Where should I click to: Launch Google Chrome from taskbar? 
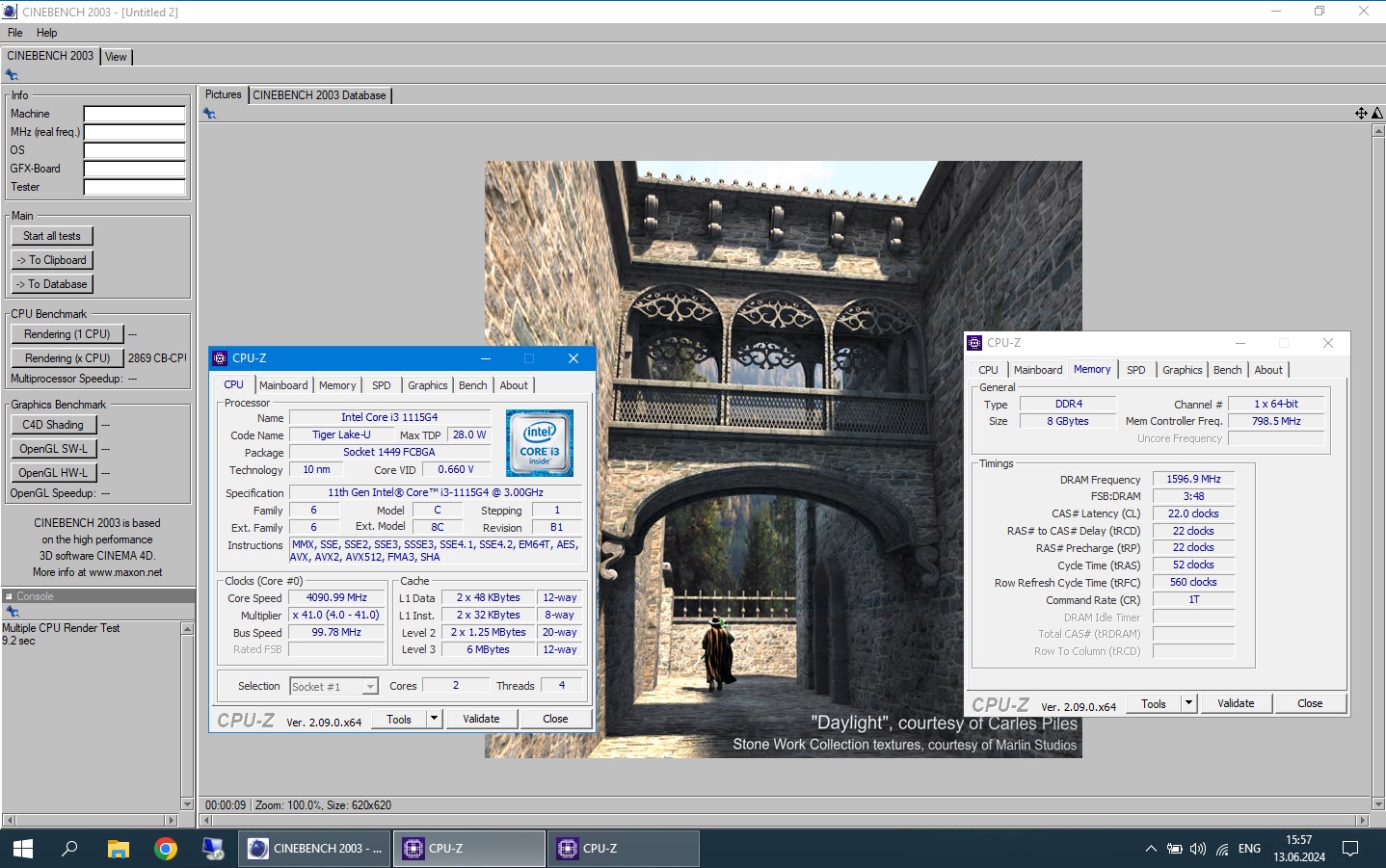coord(166,849)
